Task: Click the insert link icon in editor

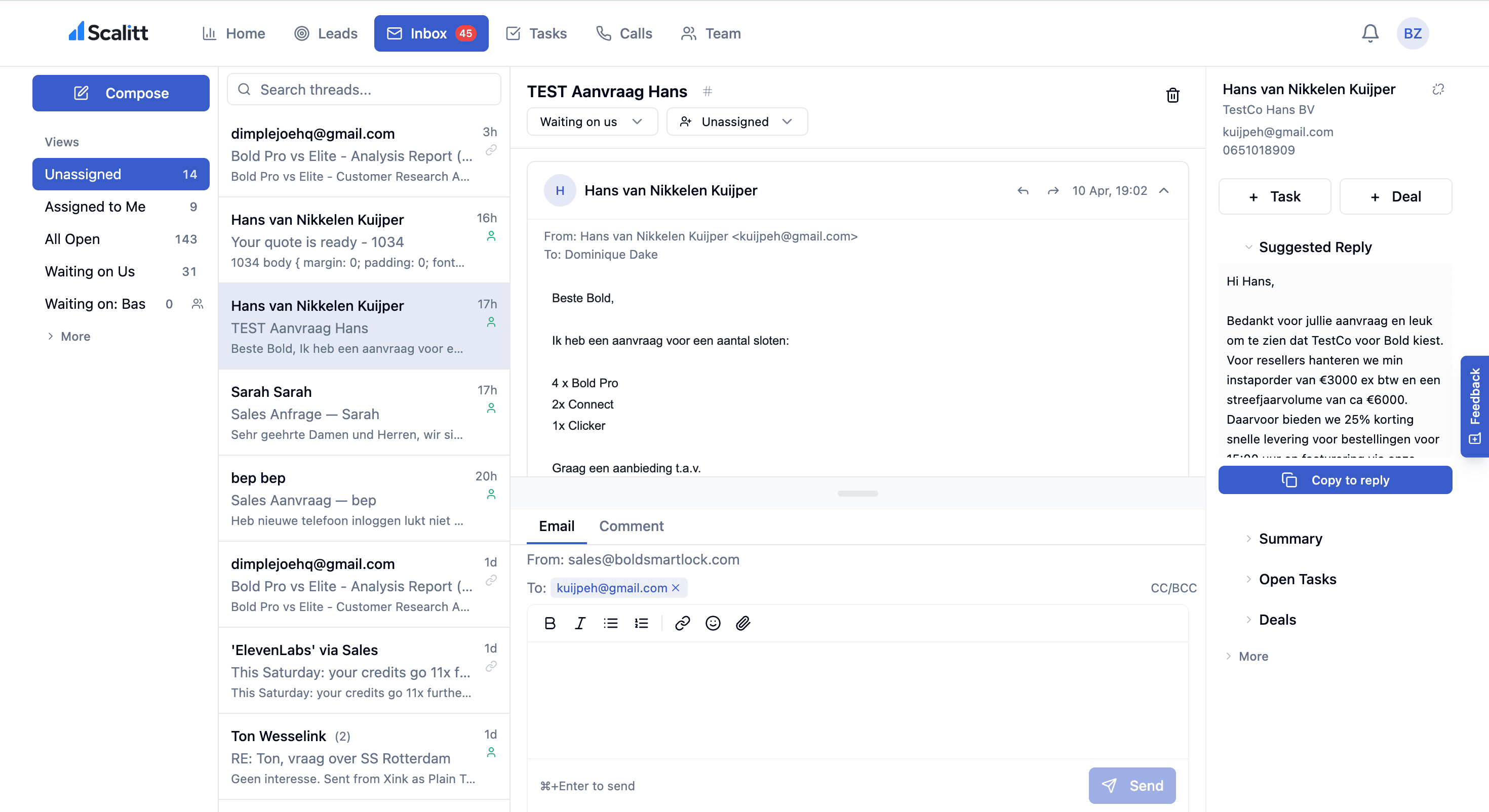Action: (x=682, y=623)
